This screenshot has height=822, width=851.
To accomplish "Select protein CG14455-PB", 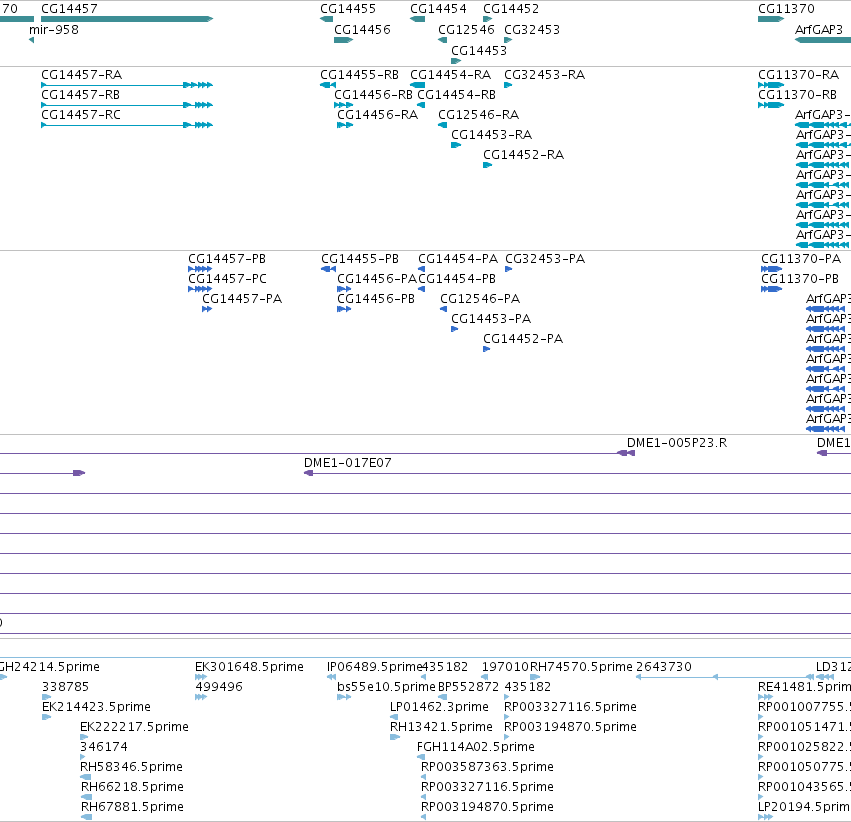I will click(x=360, y=258).
